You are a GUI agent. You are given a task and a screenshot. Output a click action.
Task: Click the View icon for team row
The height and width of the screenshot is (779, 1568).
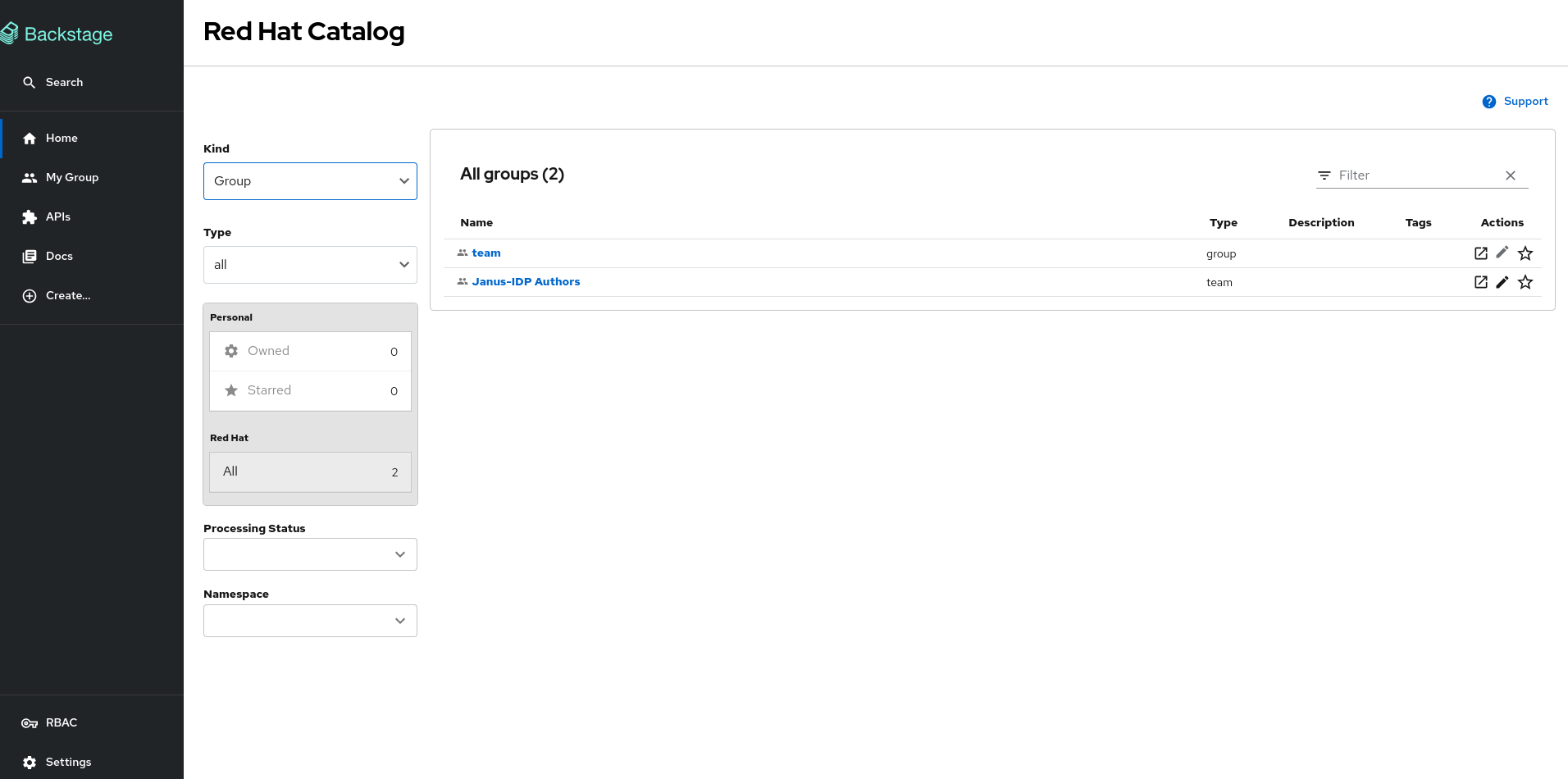1480,253
